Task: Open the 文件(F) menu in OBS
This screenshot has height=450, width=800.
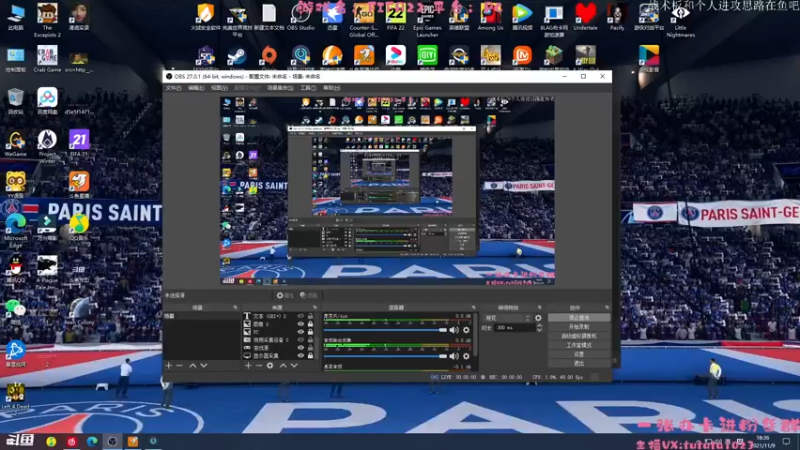Action: pos(173,88)
